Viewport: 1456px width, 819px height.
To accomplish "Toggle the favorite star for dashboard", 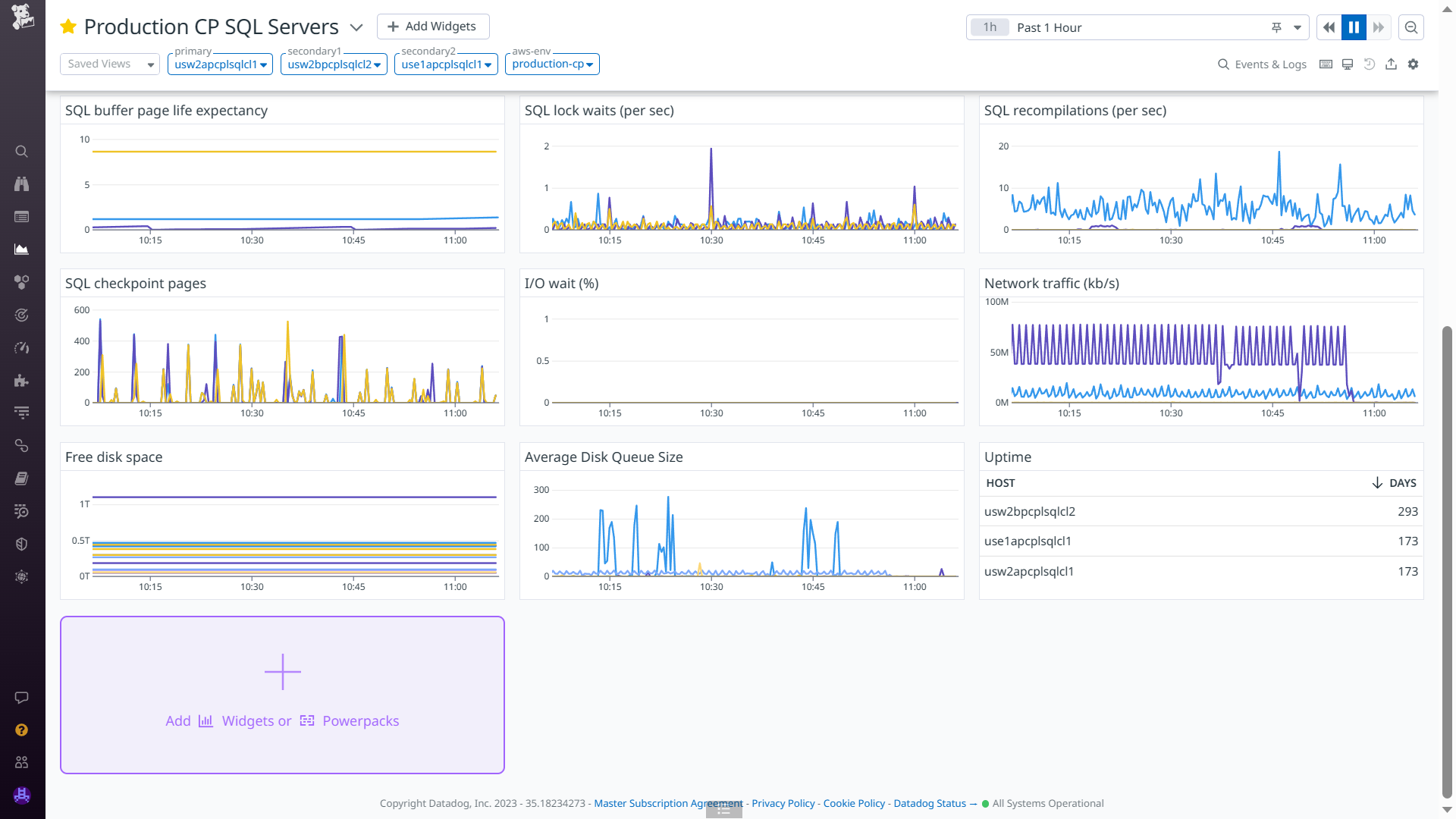I will 68,27.
